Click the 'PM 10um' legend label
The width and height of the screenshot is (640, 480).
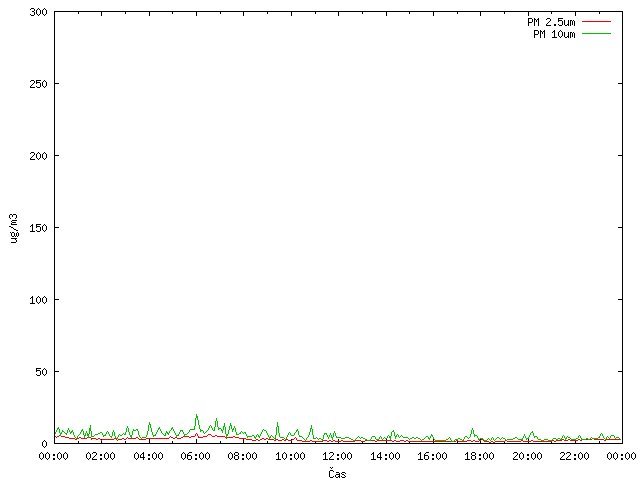click(554, 34)
